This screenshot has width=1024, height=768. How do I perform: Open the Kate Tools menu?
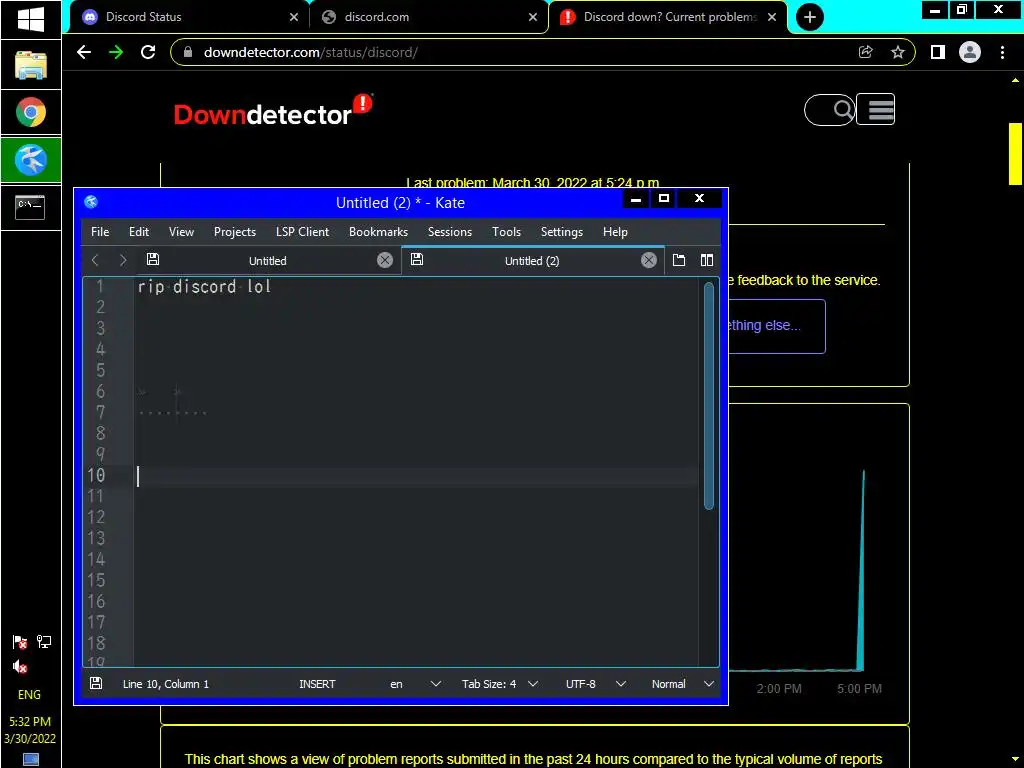[x=506, y=232]
